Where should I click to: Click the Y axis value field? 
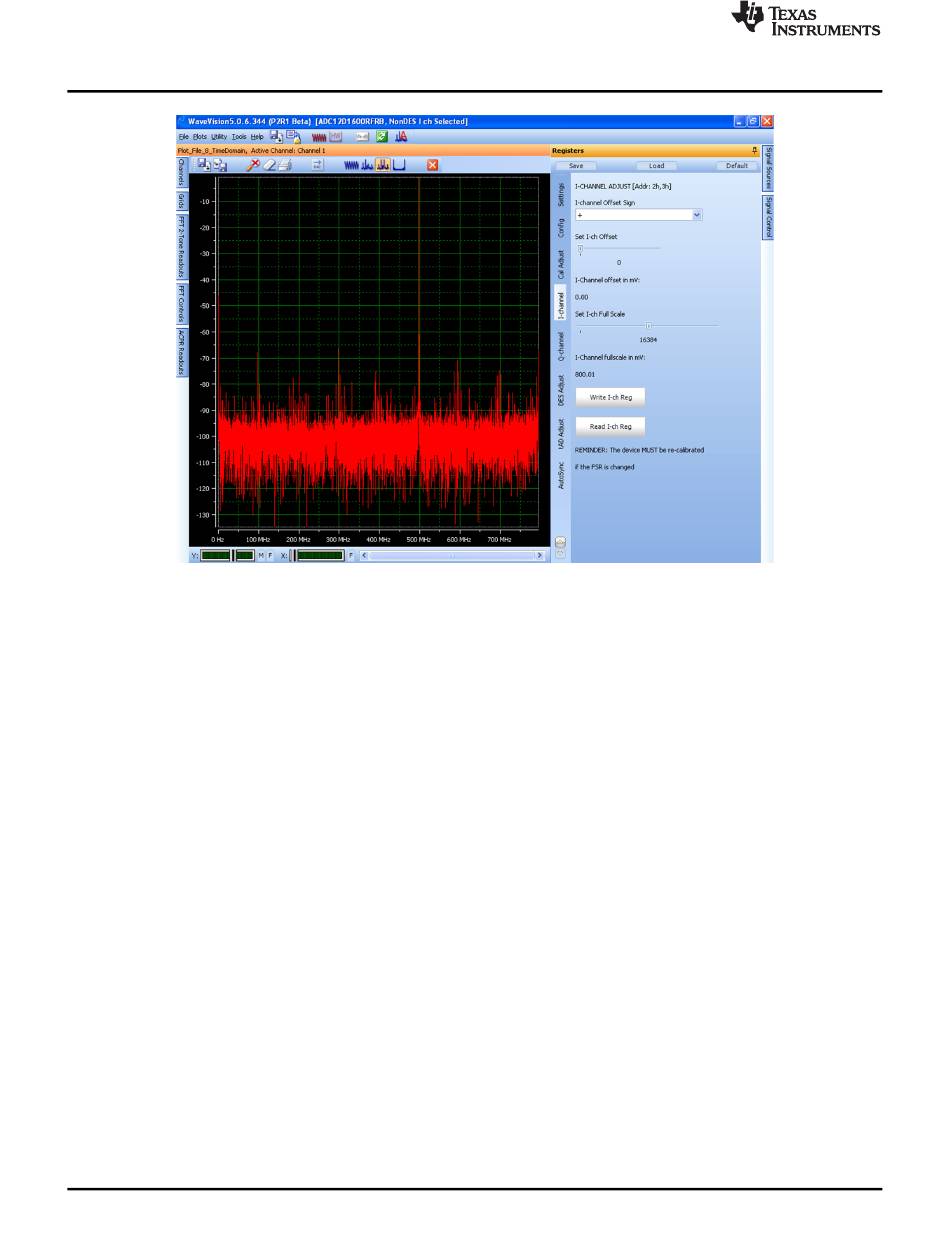[x=227, y=555]
